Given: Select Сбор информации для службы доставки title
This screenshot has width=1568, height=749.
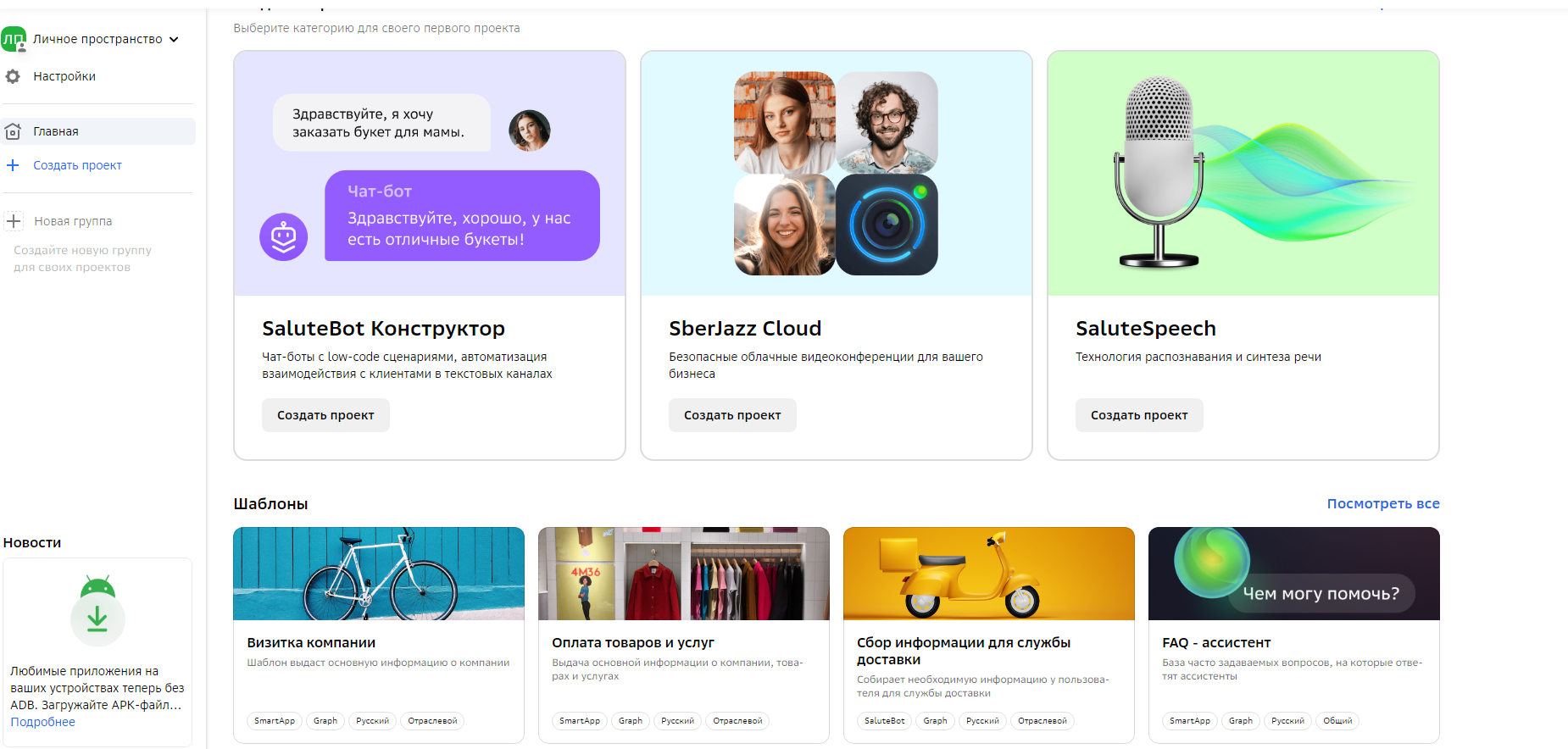Looking at the screenshot, I should [964, 652].
